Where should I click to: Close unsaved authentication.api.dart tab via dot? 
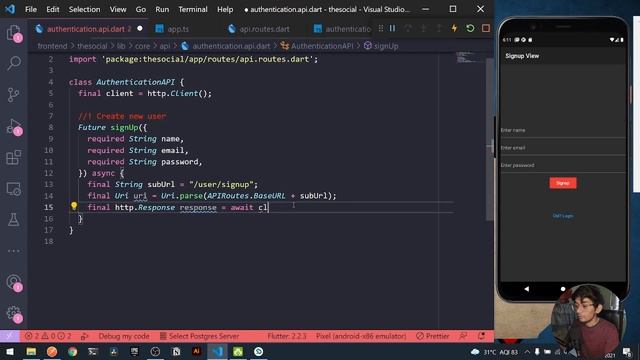coord(140,29)
